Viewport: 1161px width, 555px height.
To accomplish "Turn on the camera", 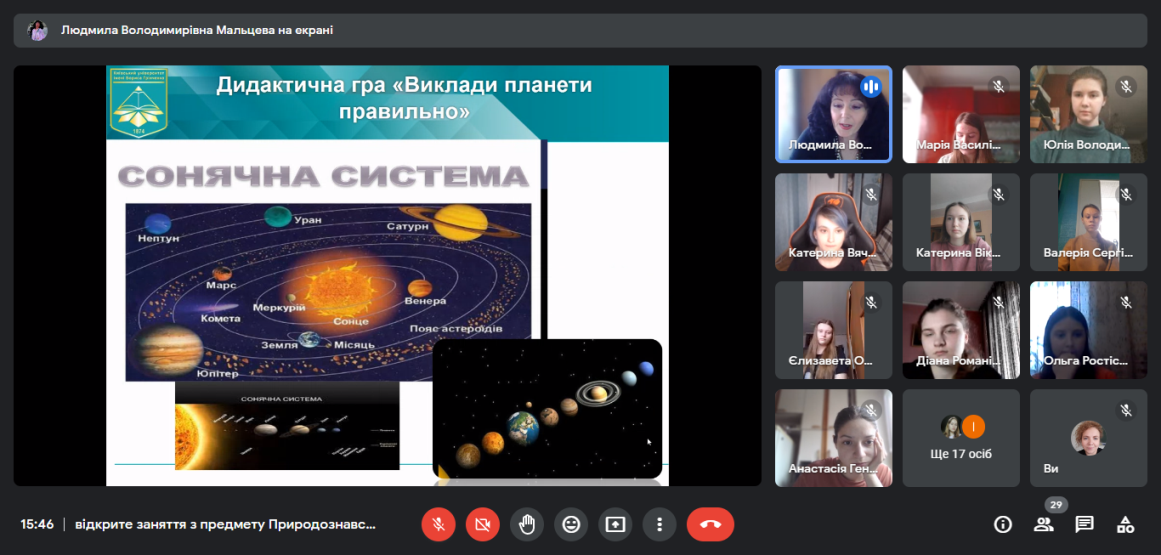I will pyautogui.click(x=482, y=524).
